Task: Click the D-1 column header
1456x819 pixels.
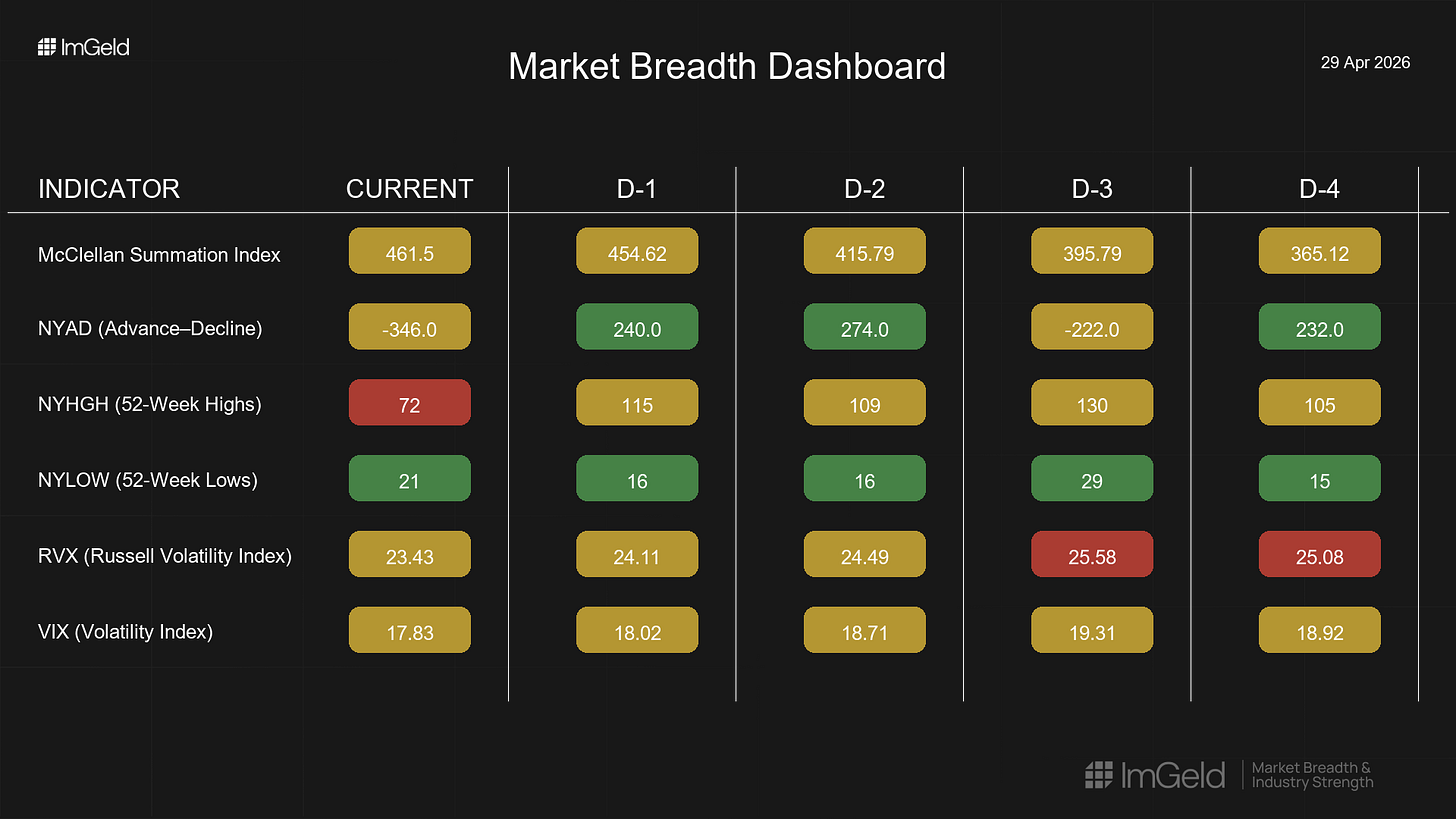Action: pyautogui.click(x=637, y=189)
